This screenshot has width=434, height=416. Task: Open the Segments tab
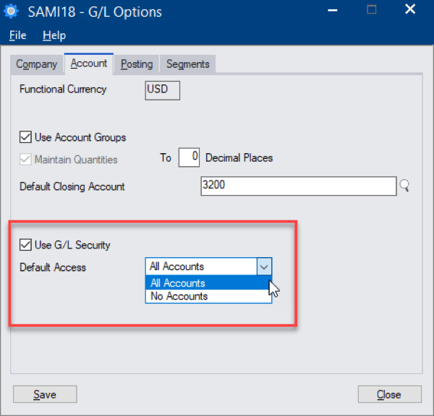tap(188, 64)
